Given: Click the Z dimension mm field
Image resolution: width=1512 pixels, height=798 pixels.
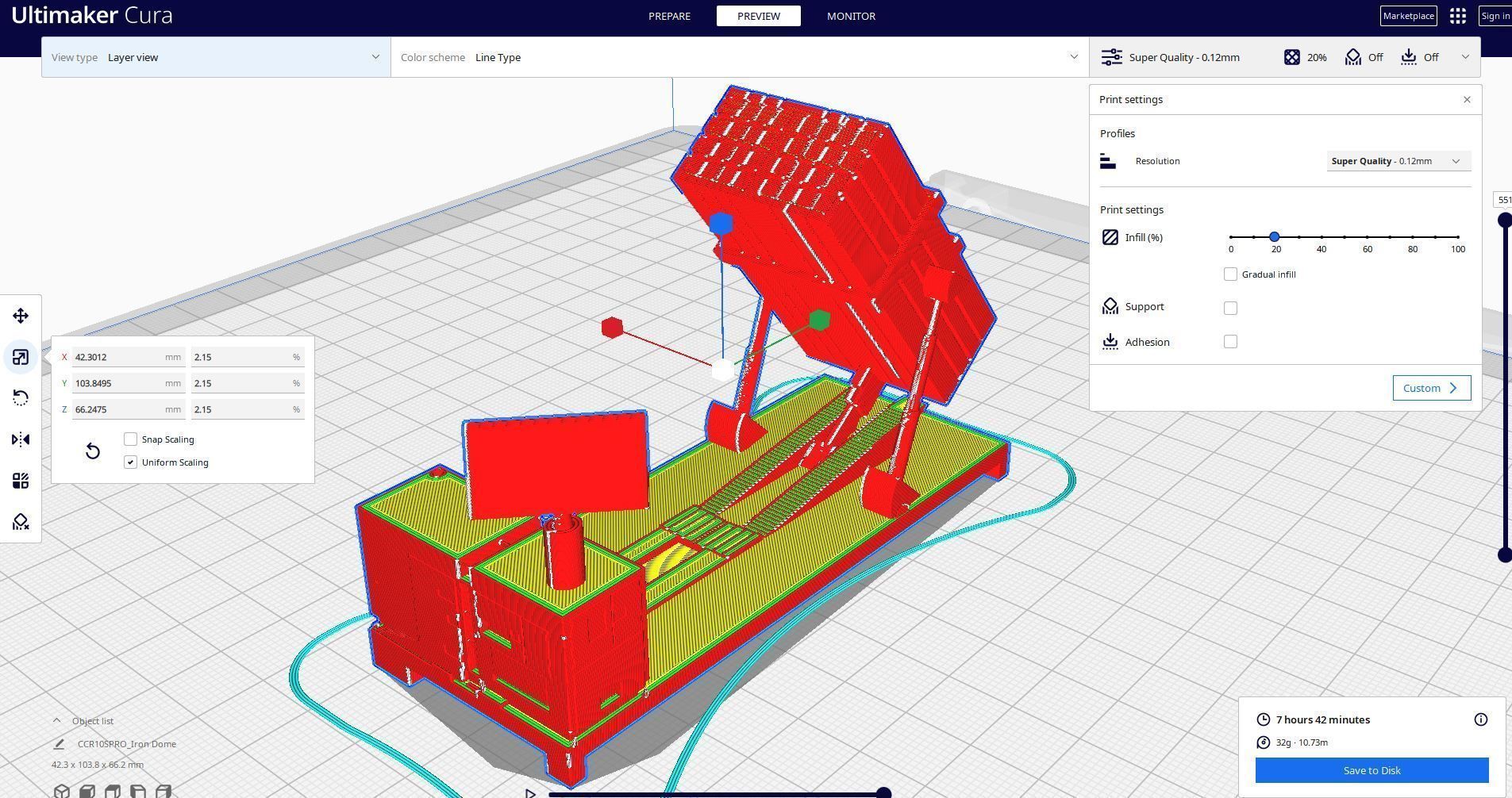Looking at the screenshot, I should tap(129, 409).
